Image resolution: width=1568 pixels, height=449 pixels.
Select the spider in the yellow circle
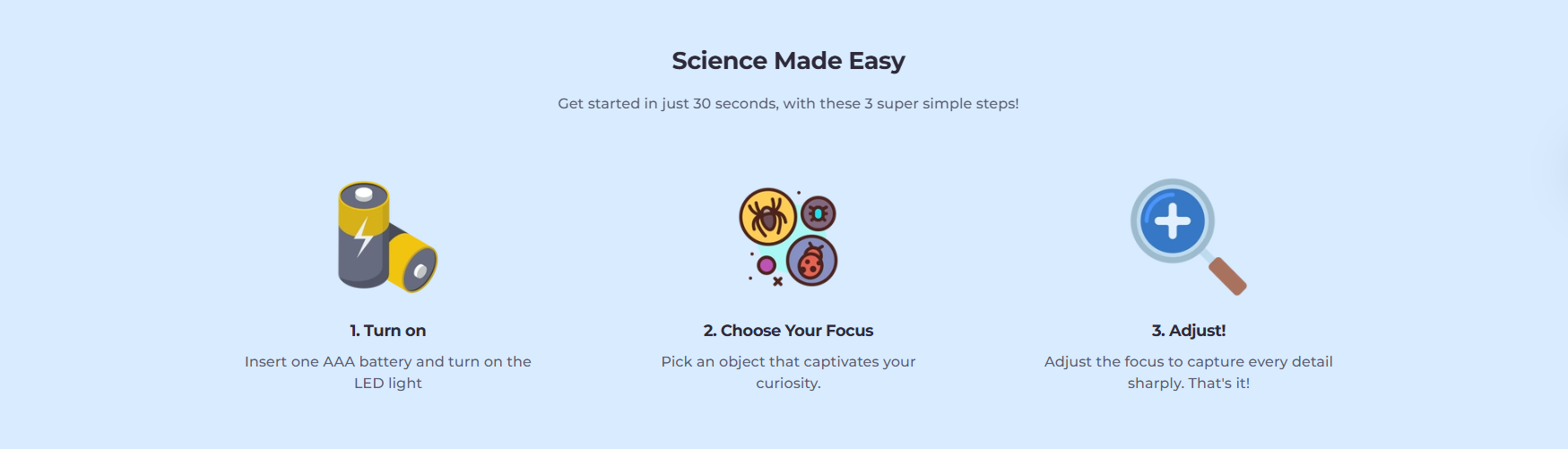[767, 217]
